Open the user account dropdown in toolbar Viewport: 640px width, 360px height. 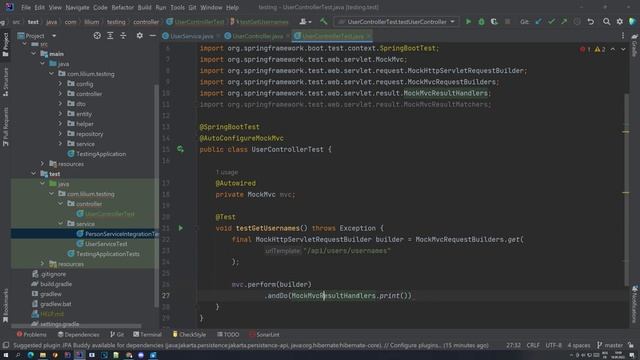pyautogui.click(x=305, y=22)
